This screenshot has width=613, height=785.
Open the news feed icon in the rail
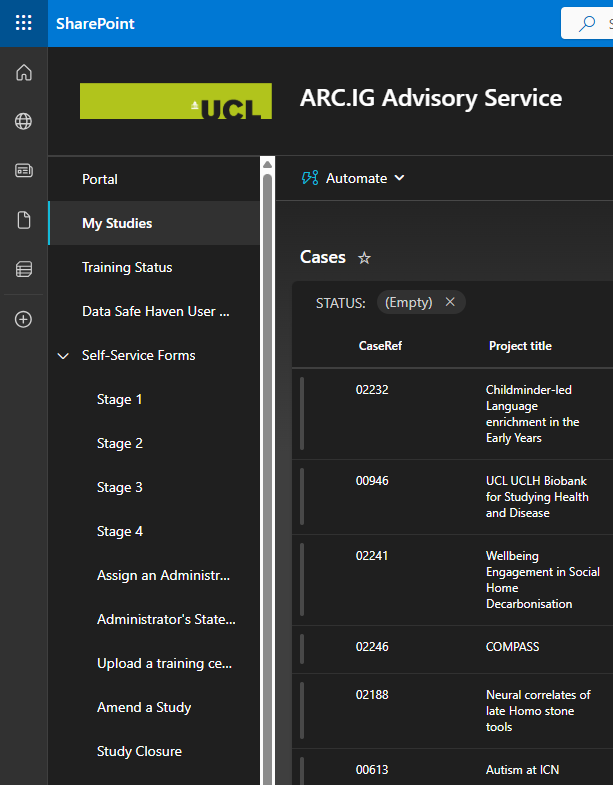tap(24, 170)
